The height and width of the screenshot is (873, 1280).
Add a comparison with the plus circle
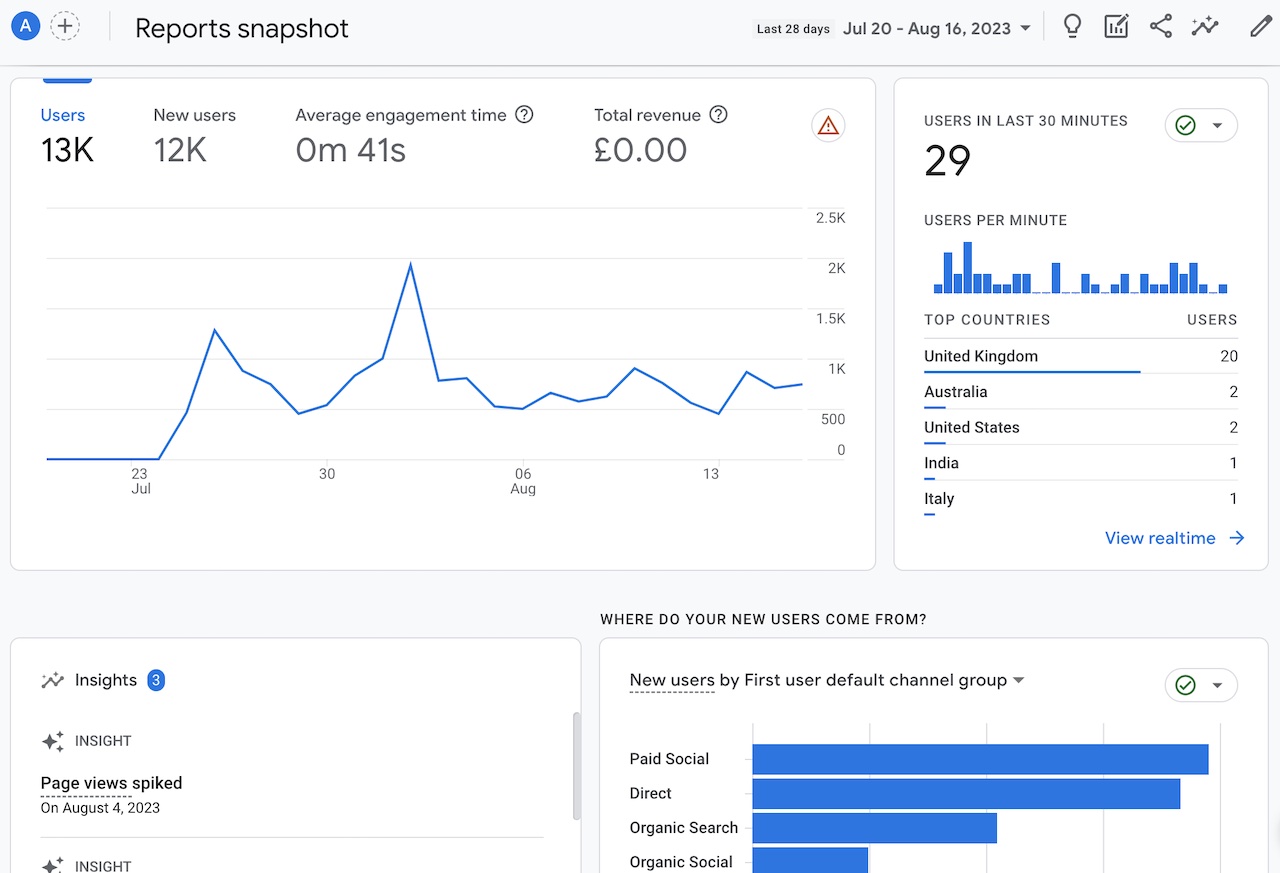point(65,27)
